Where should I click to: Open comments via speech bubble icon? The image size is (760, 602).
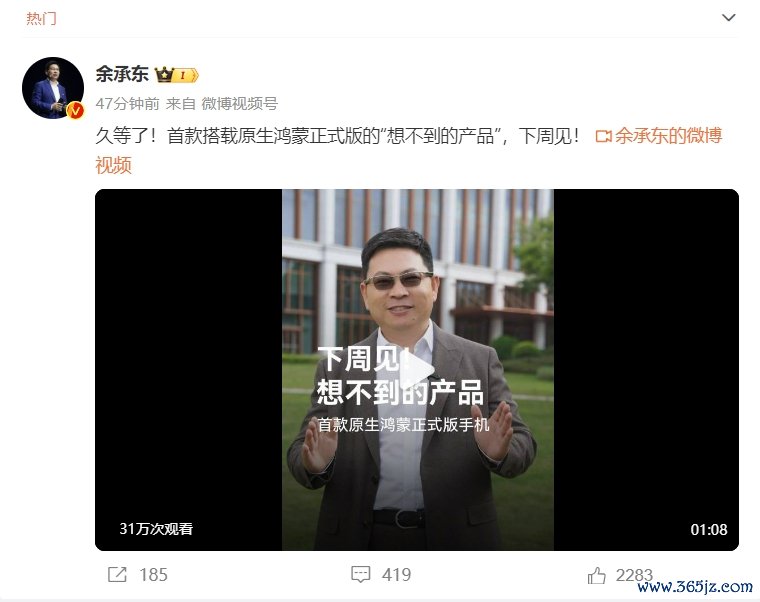361,575
